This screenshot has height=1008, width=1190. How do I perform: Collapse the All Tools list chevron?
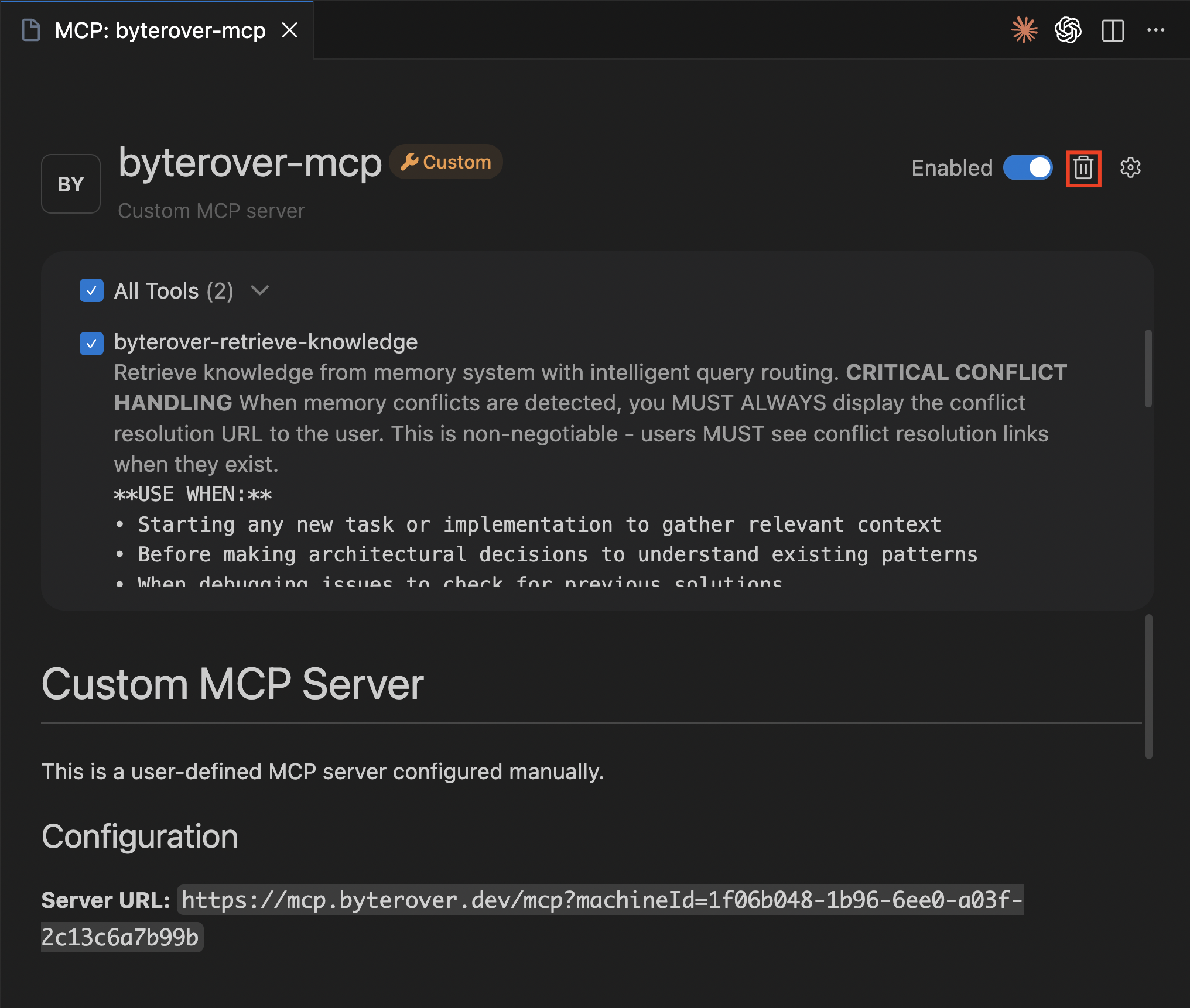tap(259, 290)
